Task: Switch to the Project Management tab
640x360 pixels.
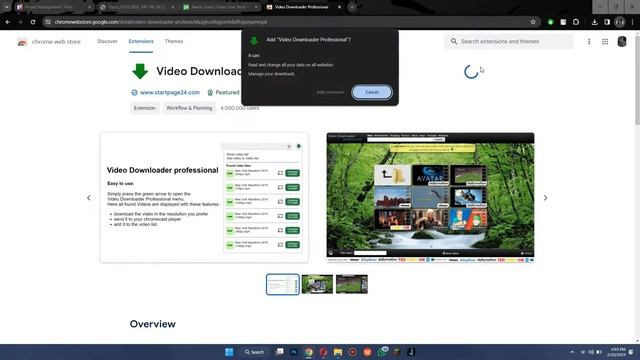Action: pyautogui.click(x=53, y=7)
